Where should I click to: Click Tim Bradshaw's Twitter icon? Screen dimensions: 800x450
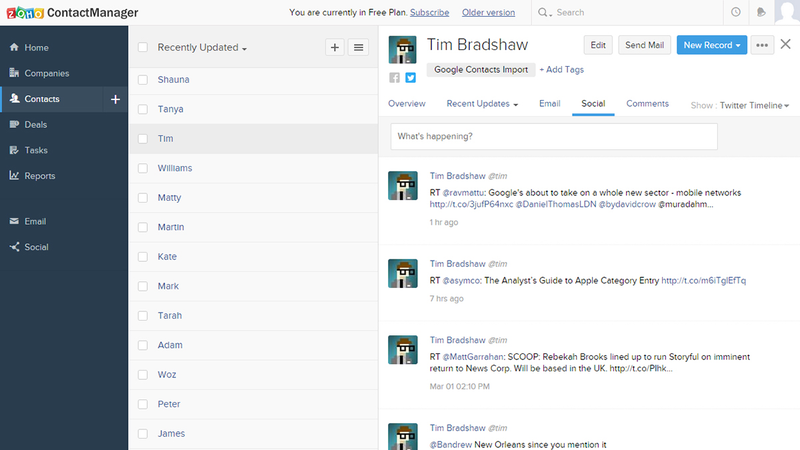click(411, 78)
